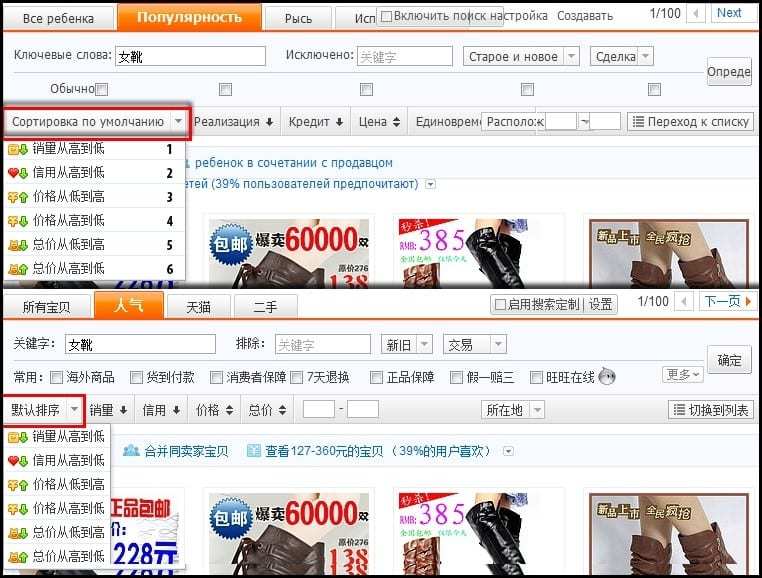The width and height of the screenshot is (762, 578).
Task: Click list icon on 切换到列表
Action: (678, 410)
